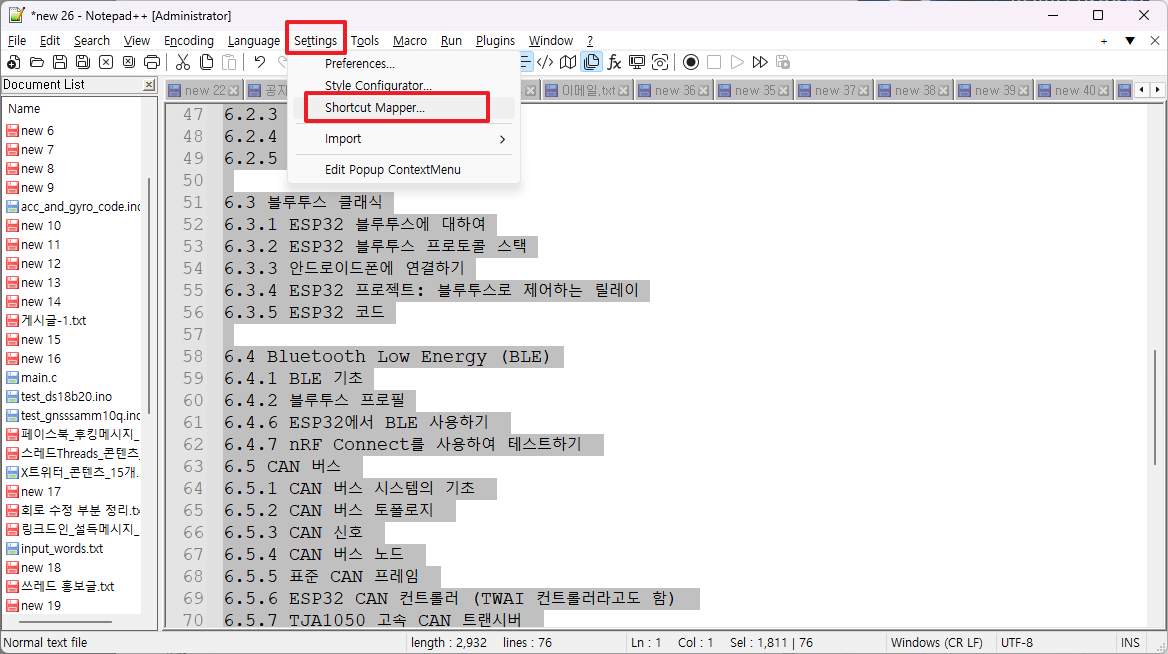Viewport: 1168px width, 654px height.
Task: Open the File menu
Action: click(16, 41)
